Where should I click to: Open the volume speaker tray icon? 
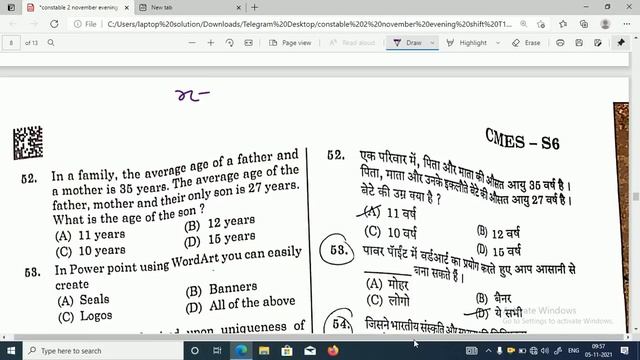tap(544, 351)
